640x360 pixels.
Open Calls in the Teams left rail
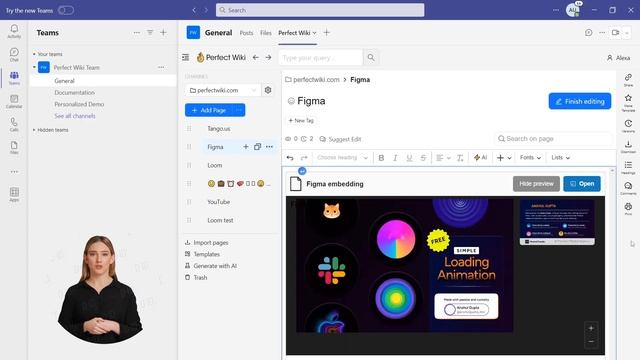click(x=14, y=124)
